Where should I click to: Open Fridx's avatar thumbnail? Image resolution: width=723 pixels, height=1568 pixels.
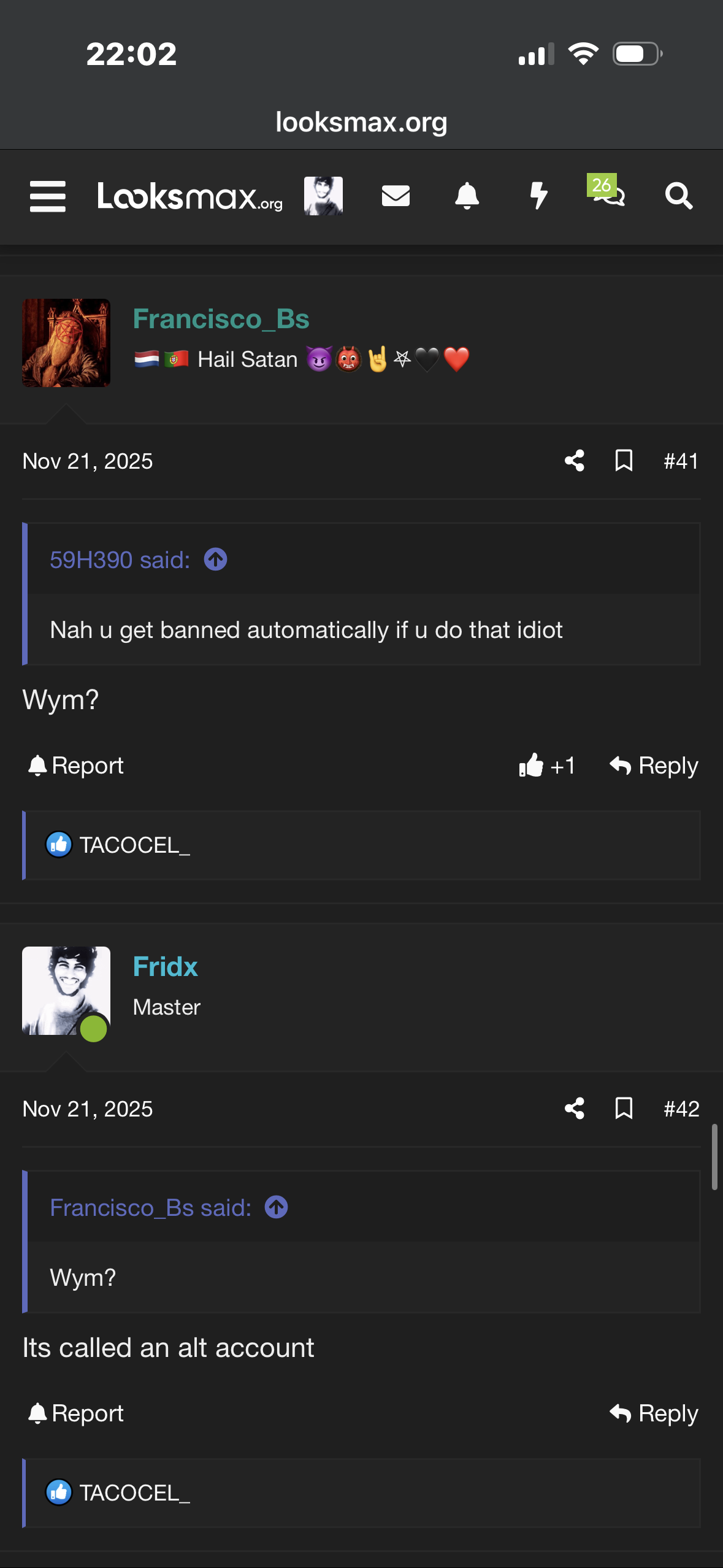pos(66,991)
